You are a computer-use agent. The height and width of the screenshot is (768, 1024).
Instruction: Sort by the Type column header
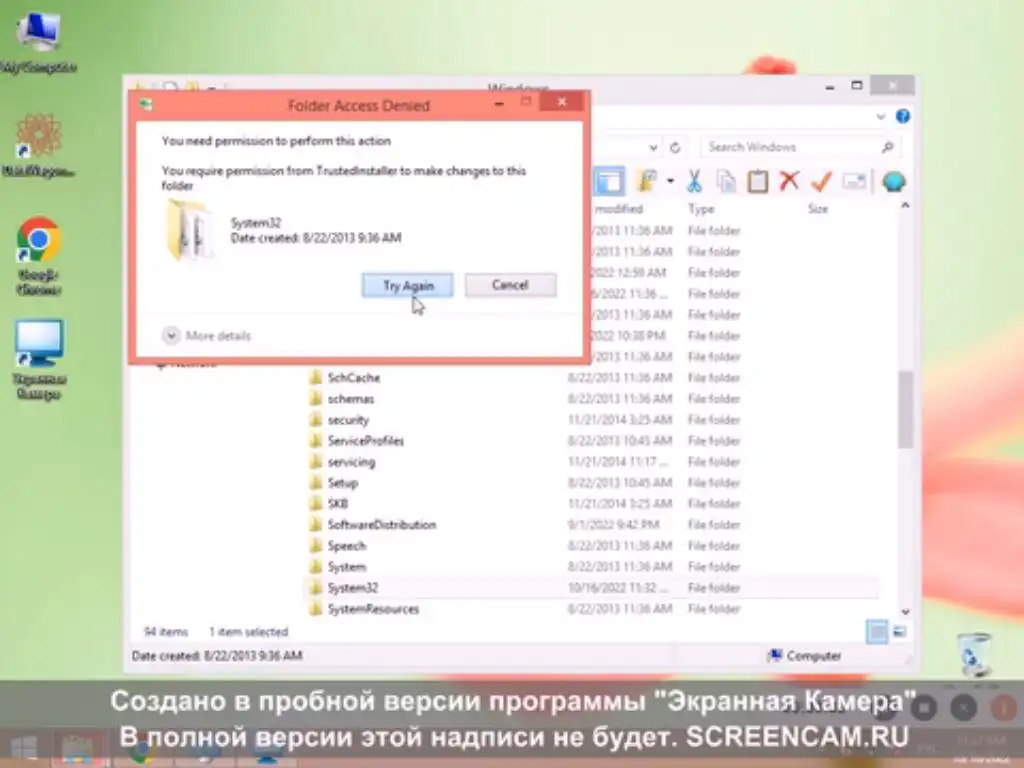click(x=701, y=209)
